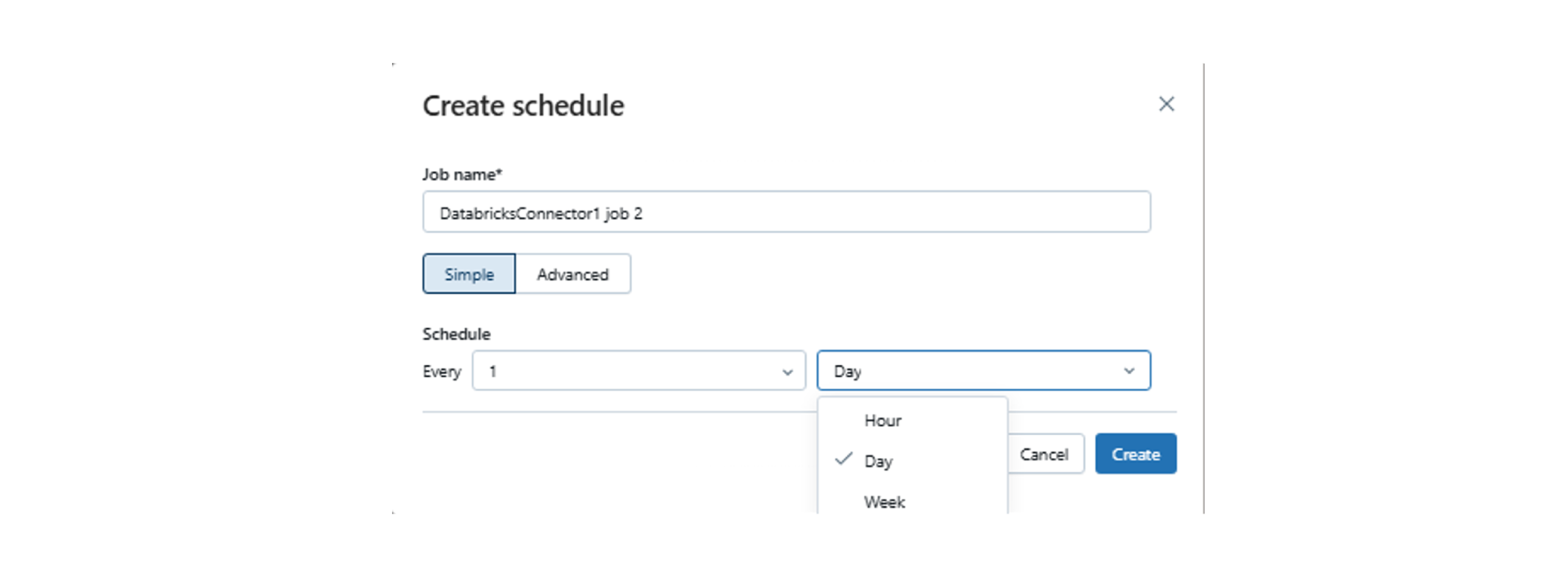This screenshot has width=1568, height=573.
Task: Click the Schedule section label
Action: pos(457,334)
